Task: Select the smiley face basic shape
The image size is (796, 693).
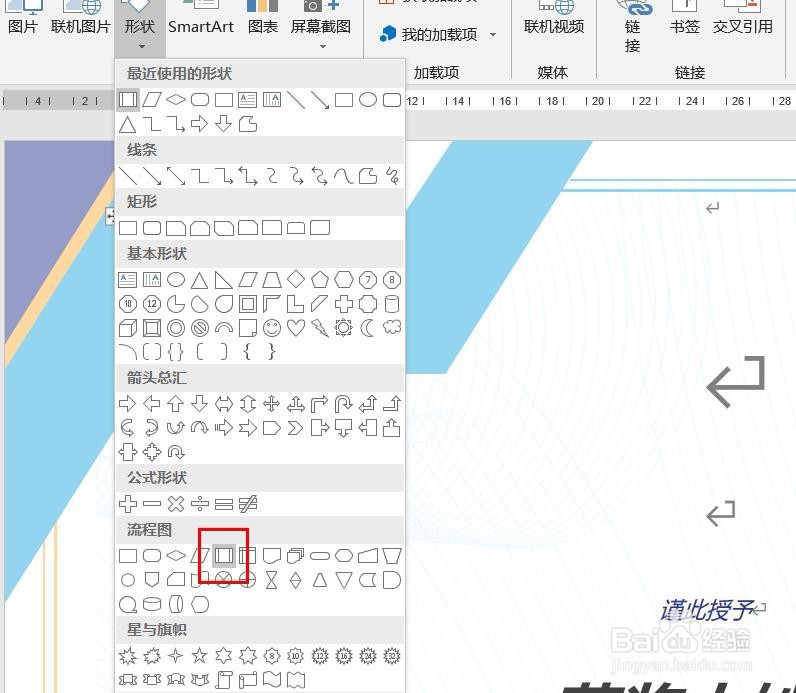Action: pos(272,328)
